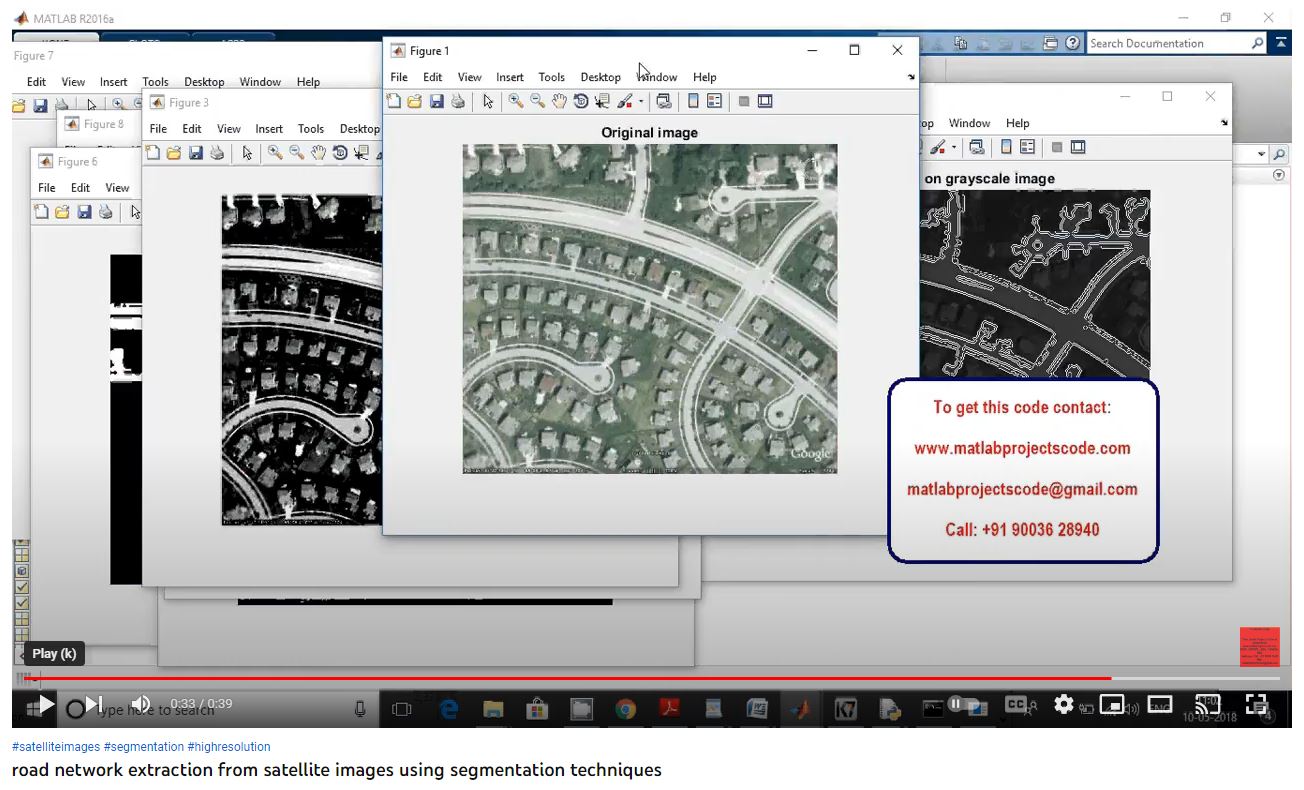Toggle the Insert Legend button in Figure 1
The height and width of the screenshot is (790, 1304).
tap(714, 101)
